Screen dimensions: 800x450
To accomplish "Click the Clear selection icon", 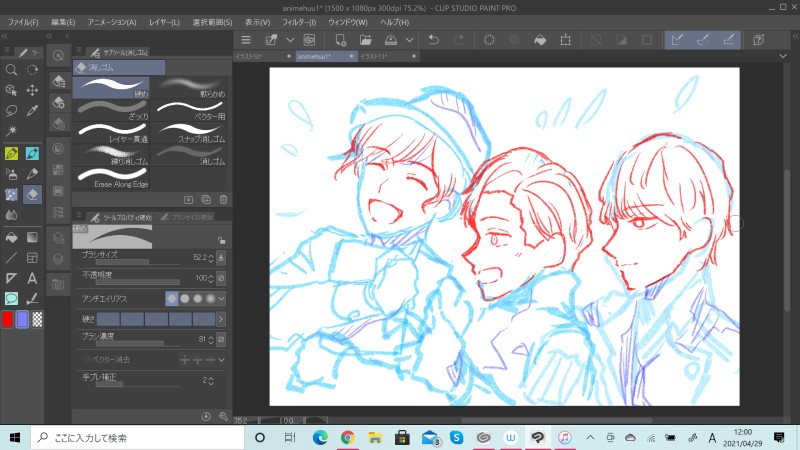I will click(489, 40).
